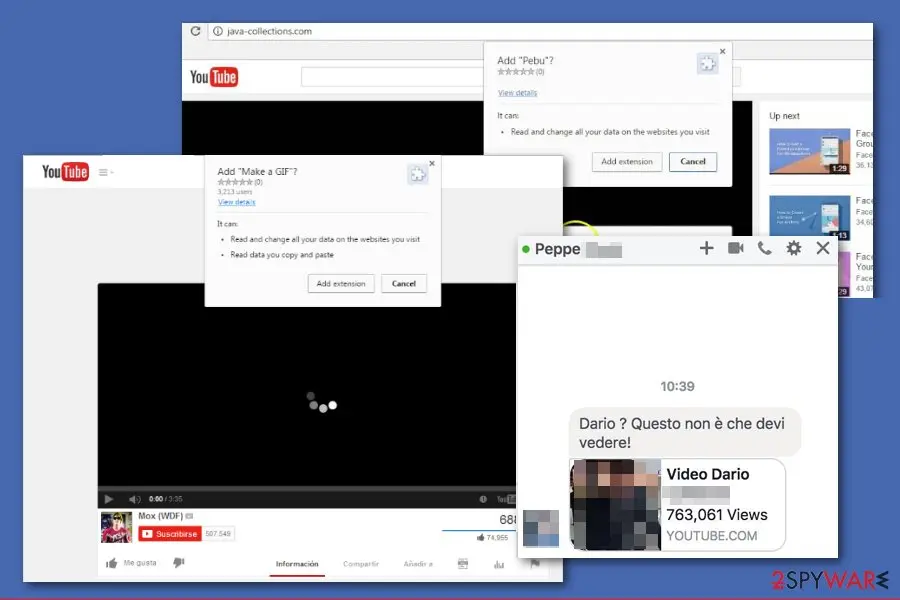Open the statistics bar chart icon
The image size is (900, 600).
pyautogui.click(x=499, y=564)
